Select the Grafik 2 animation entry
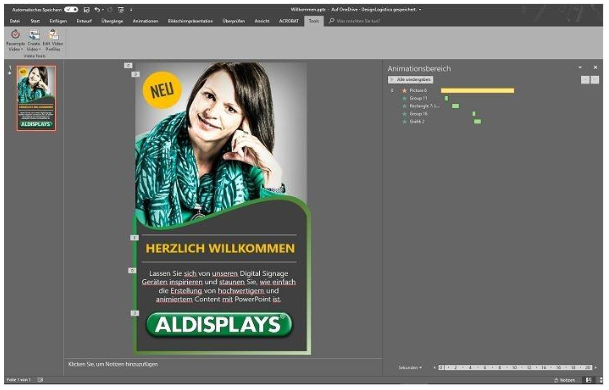 (417, 122)
